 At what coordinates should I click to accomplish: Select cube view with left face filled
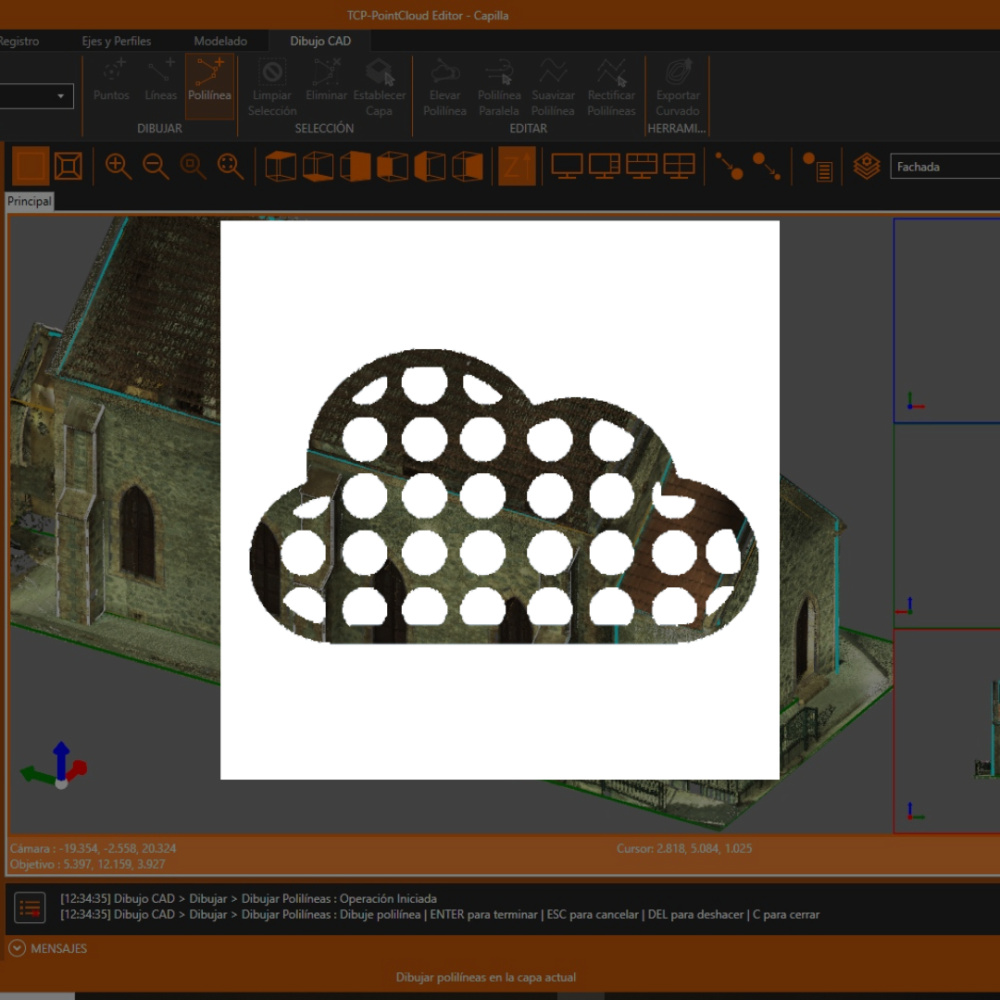[x=355, y=166]
